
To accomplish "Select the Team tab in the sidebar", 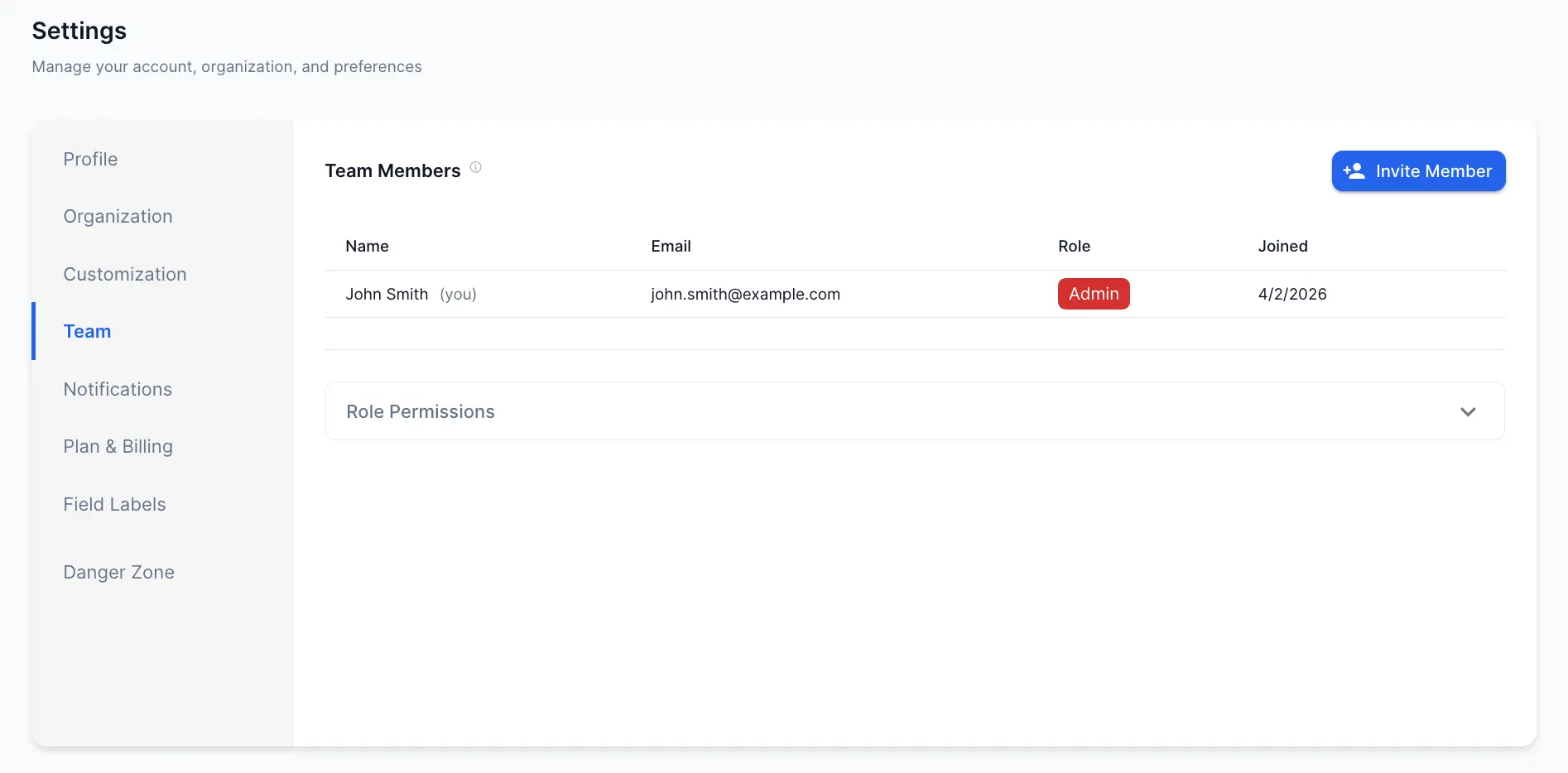I will coord(87,331).
